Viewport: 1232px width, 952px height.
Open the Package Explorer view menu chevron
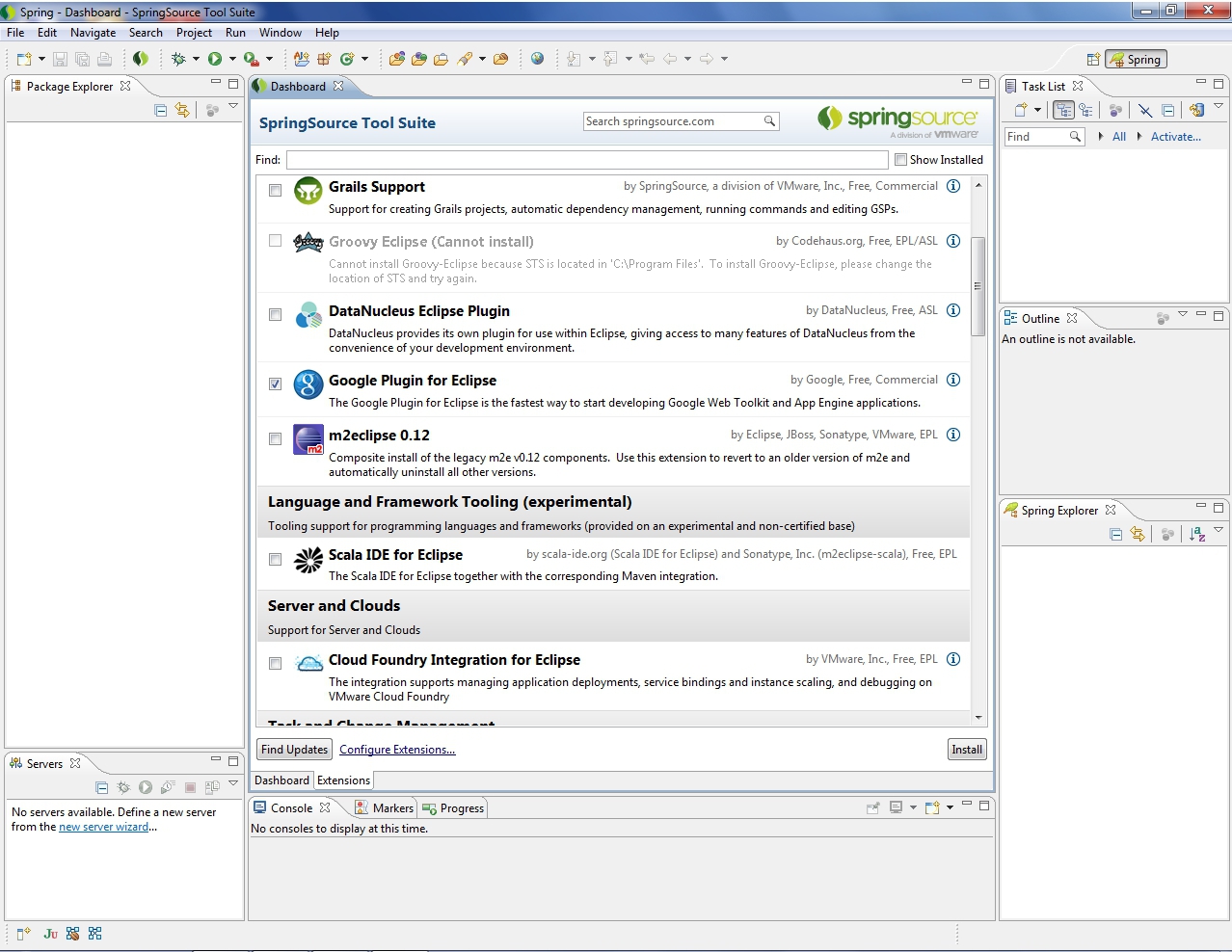pyautogui.click(x=234, y=106)
